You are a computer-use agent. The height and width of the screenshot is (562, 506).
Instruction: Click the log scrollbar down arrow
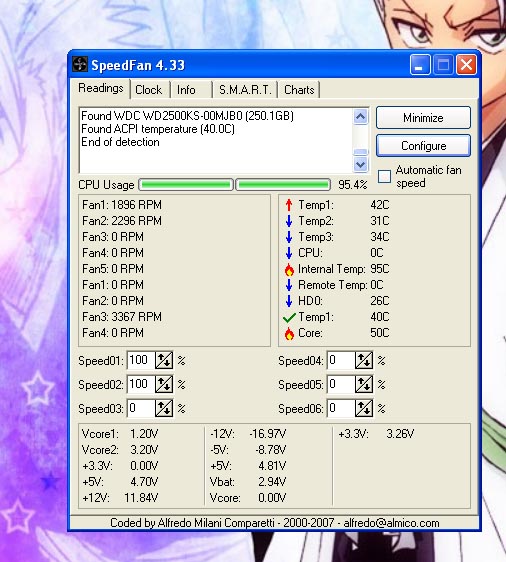pyautogui.click(x=361, y=165)
